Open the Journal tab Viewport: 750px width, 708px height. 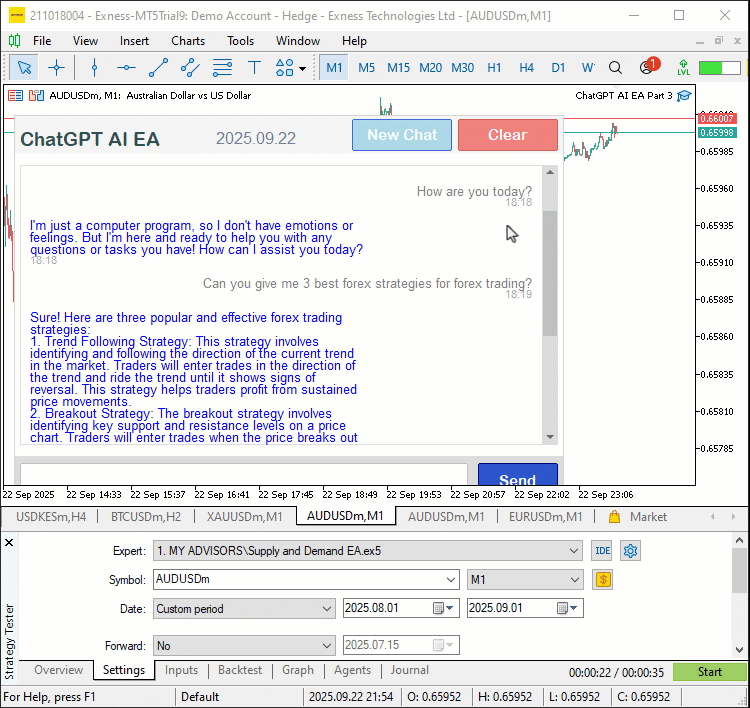tap(409, 670)
